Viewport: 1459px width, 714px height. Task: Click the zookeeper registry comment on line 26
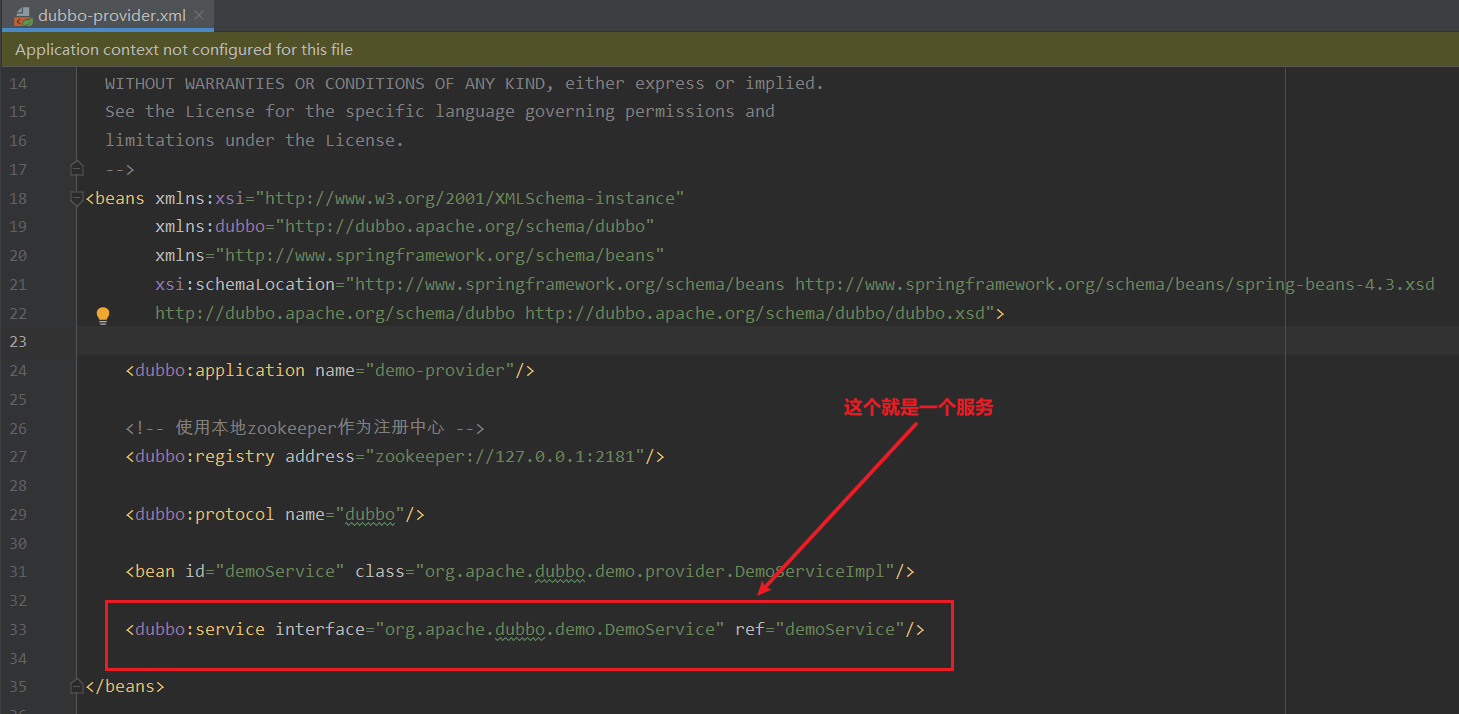coord(305,428)
